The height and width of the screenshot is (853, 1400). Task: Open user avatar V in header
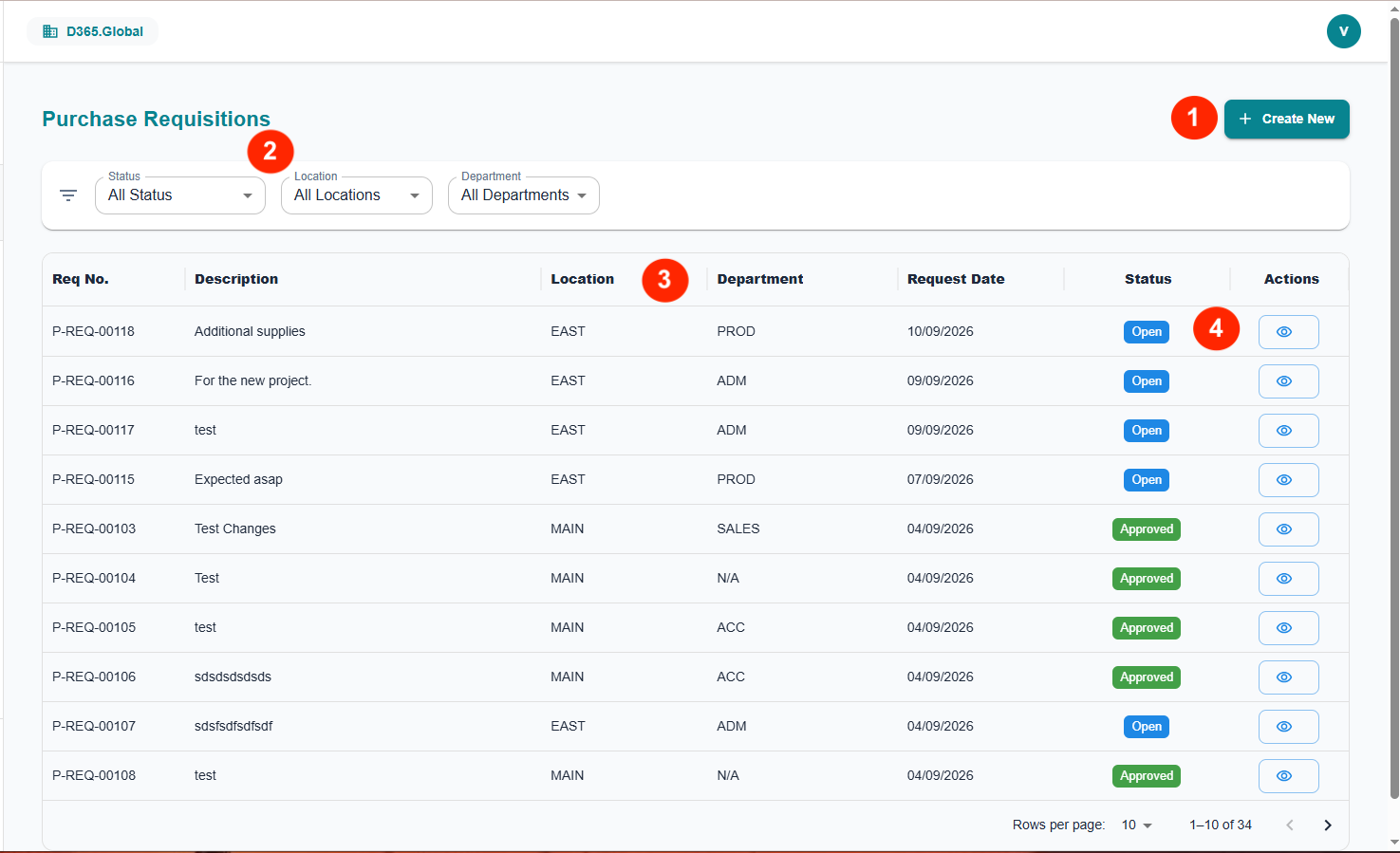pyautogui.click(x=1343, y=31)
